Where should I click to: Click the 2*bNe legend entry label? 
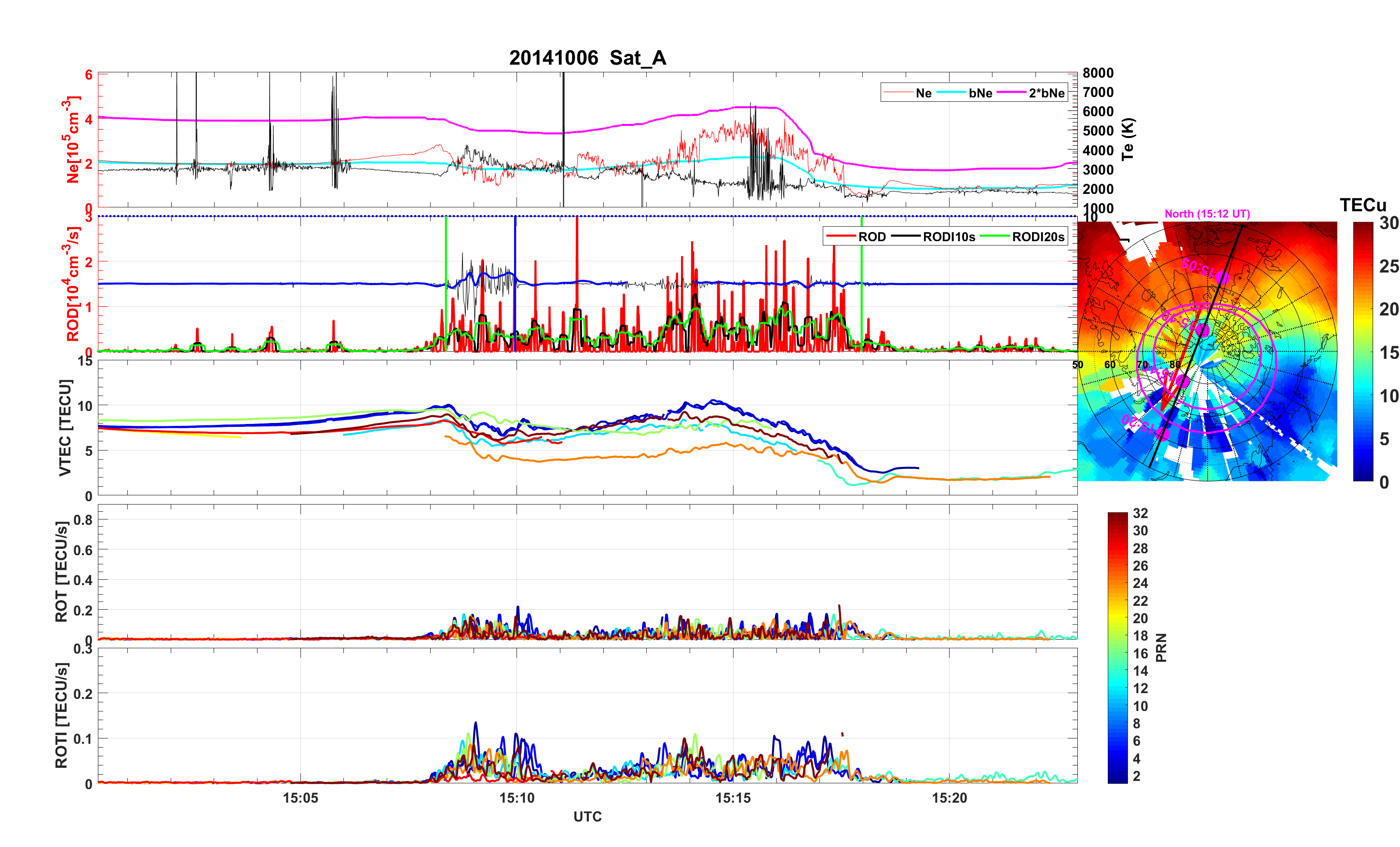[1046, 93]
